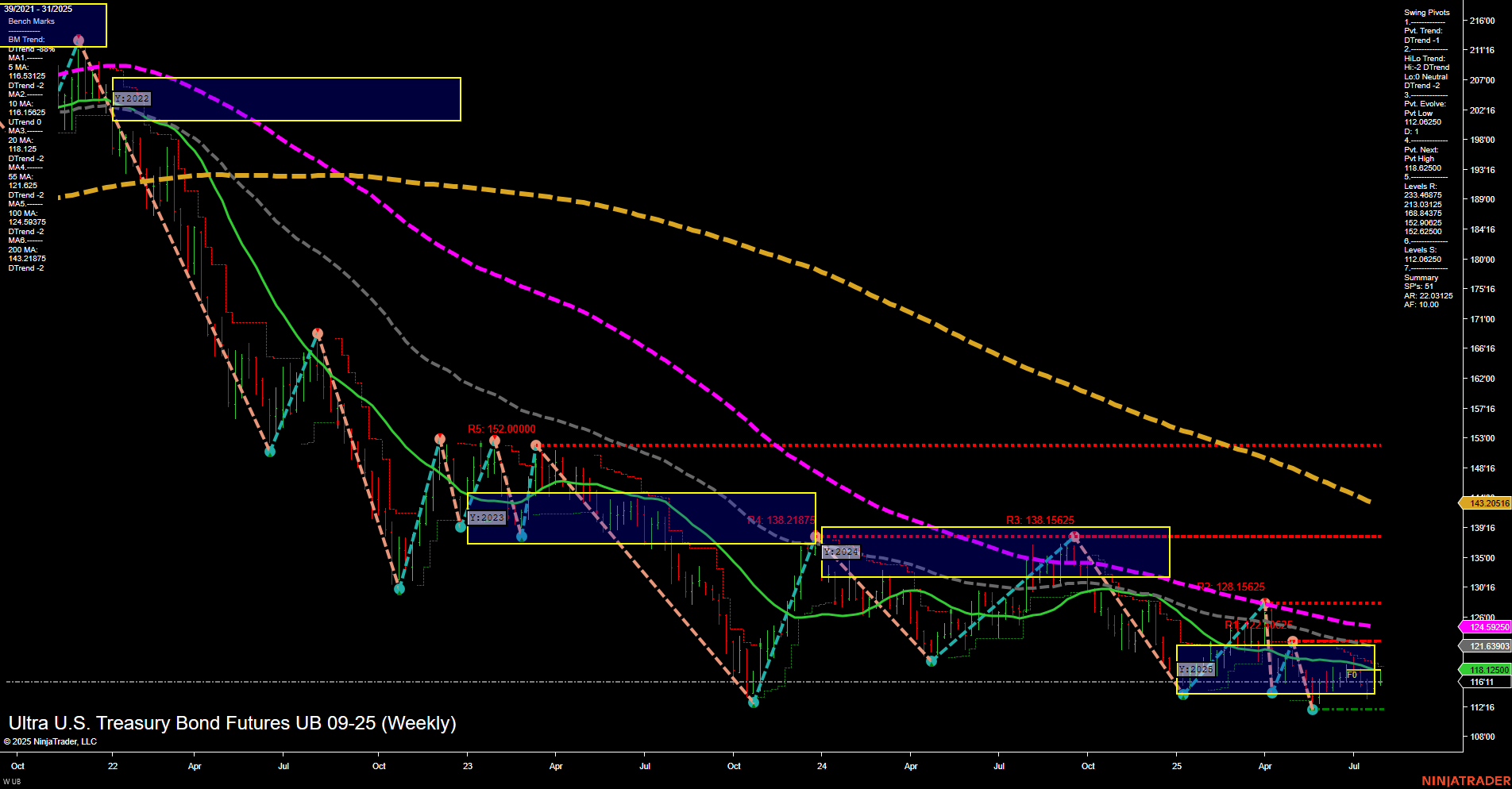This screenshot has width=1512, height=789.
Task: Click the Bench Marks heading
Action: click(32, 21)
